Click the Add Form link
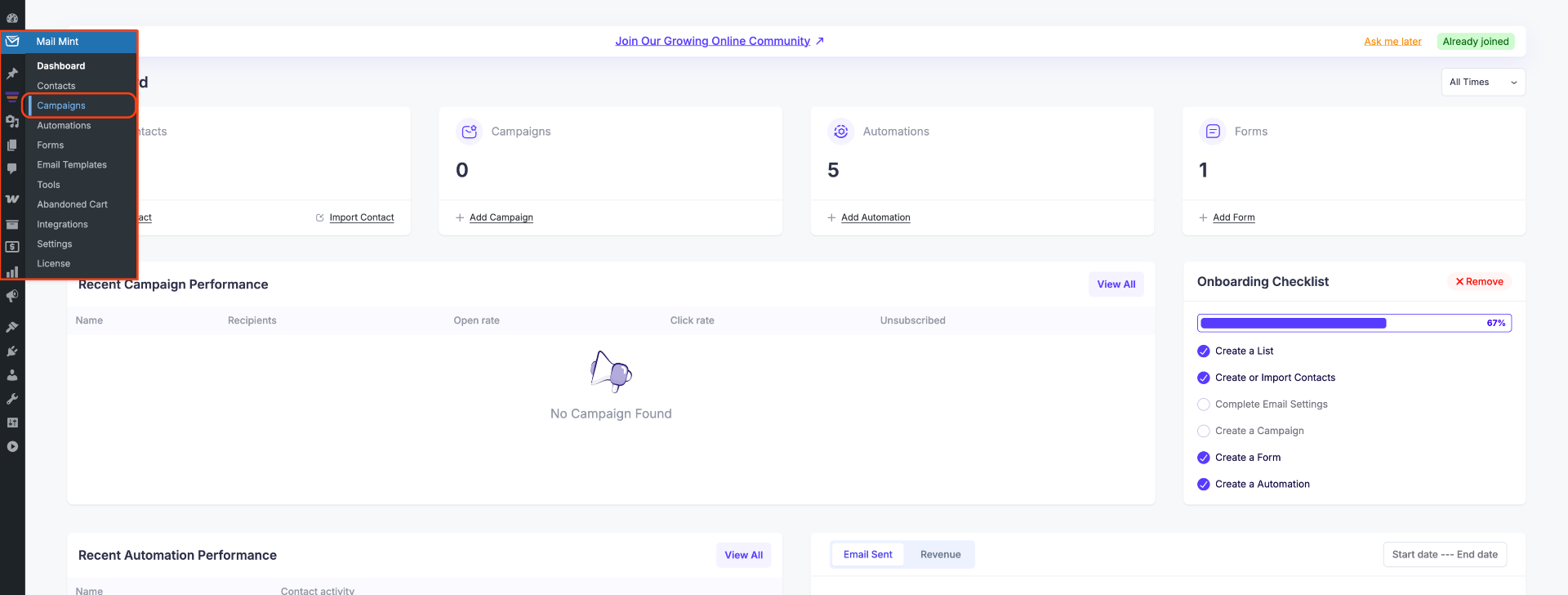 point(1234,217)
